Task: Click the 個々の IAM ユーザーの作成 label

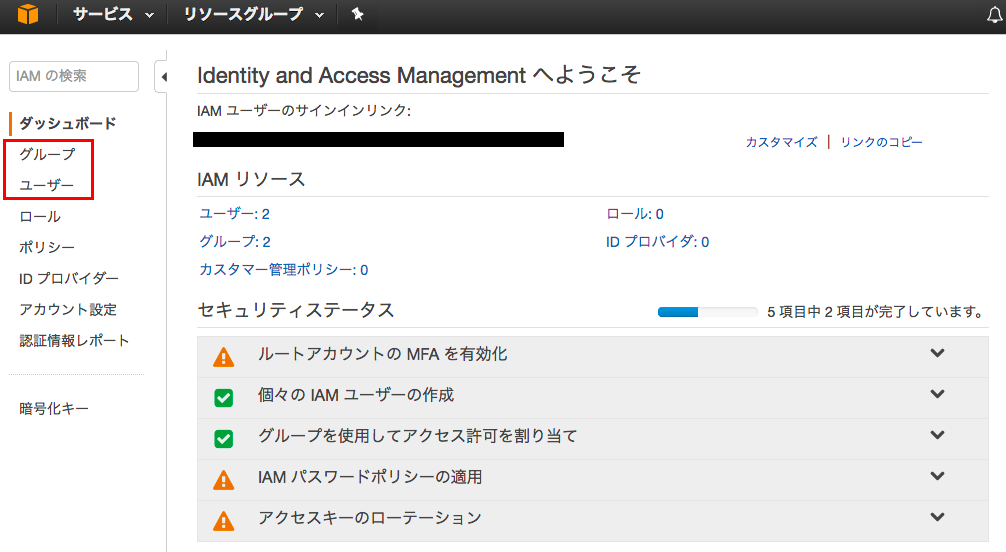Action: click(356, 395)
